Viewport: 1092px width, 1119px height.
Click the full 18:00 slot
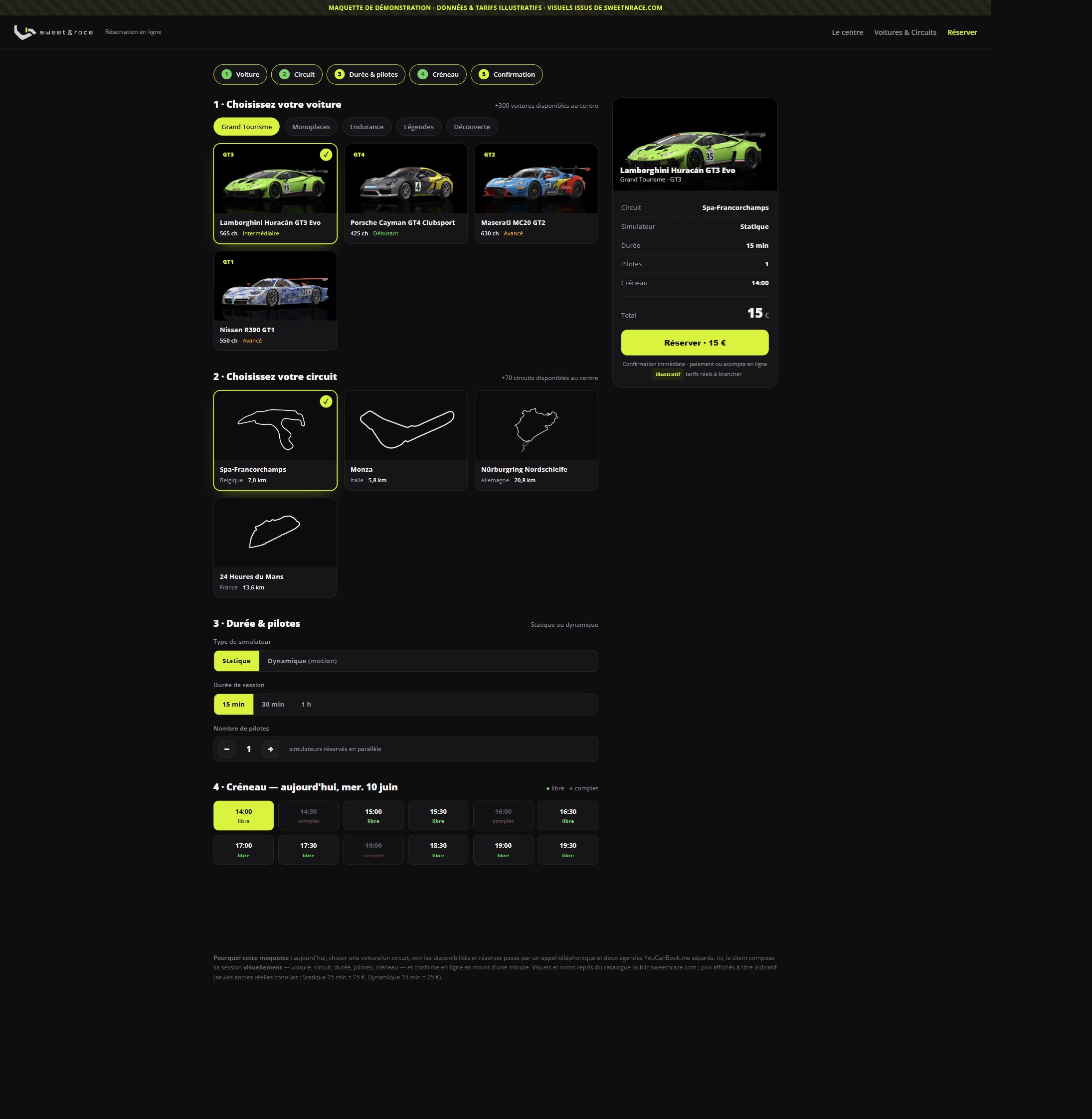[373, 849]
